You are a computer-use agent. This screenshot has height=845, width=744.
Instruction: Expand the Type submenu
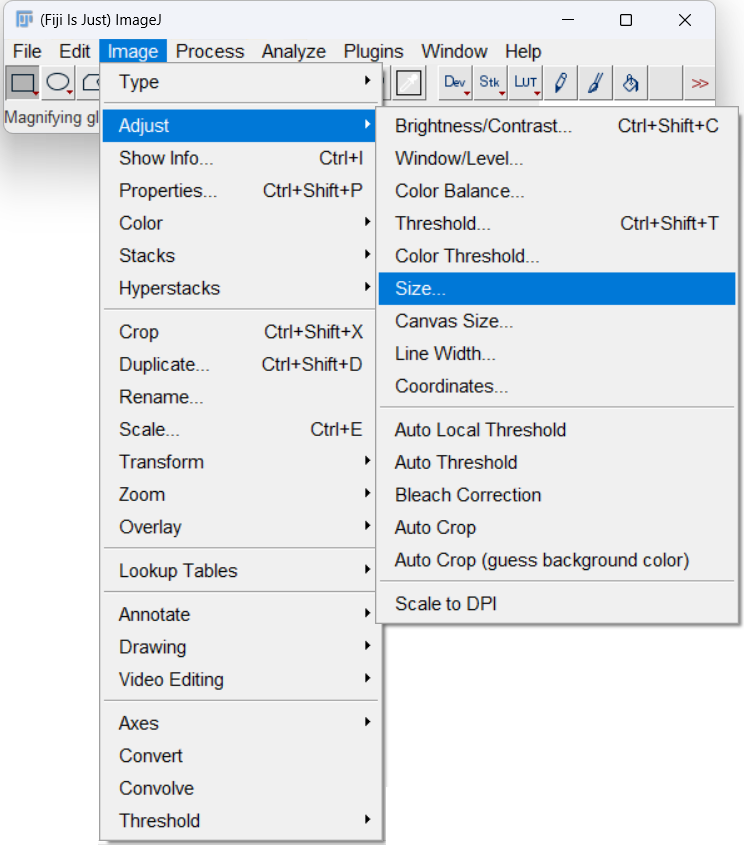click(240, 82)
